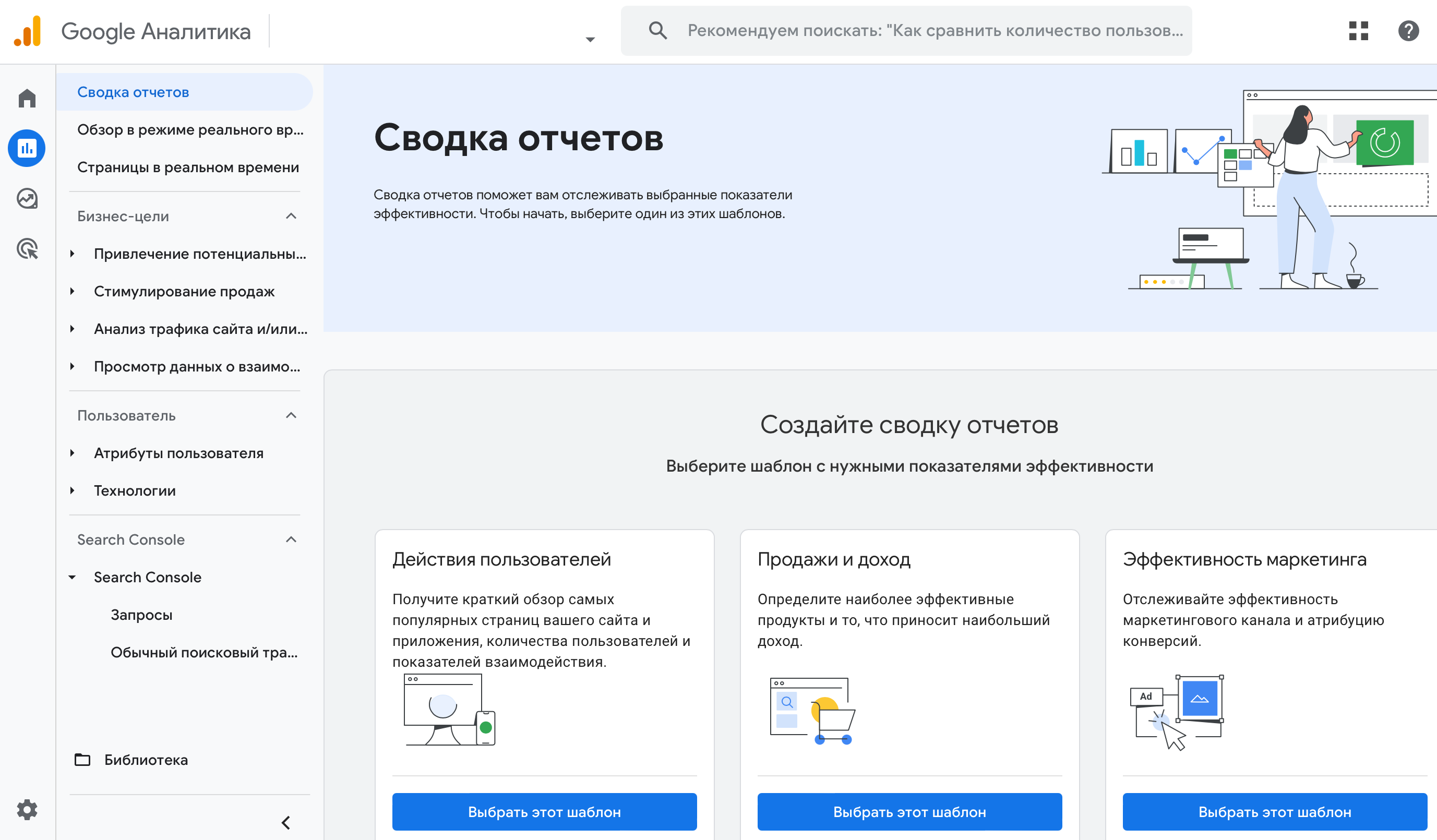Collapse the sidebar with left chevron
1437x840 pixels.
[x=286, y=822]
